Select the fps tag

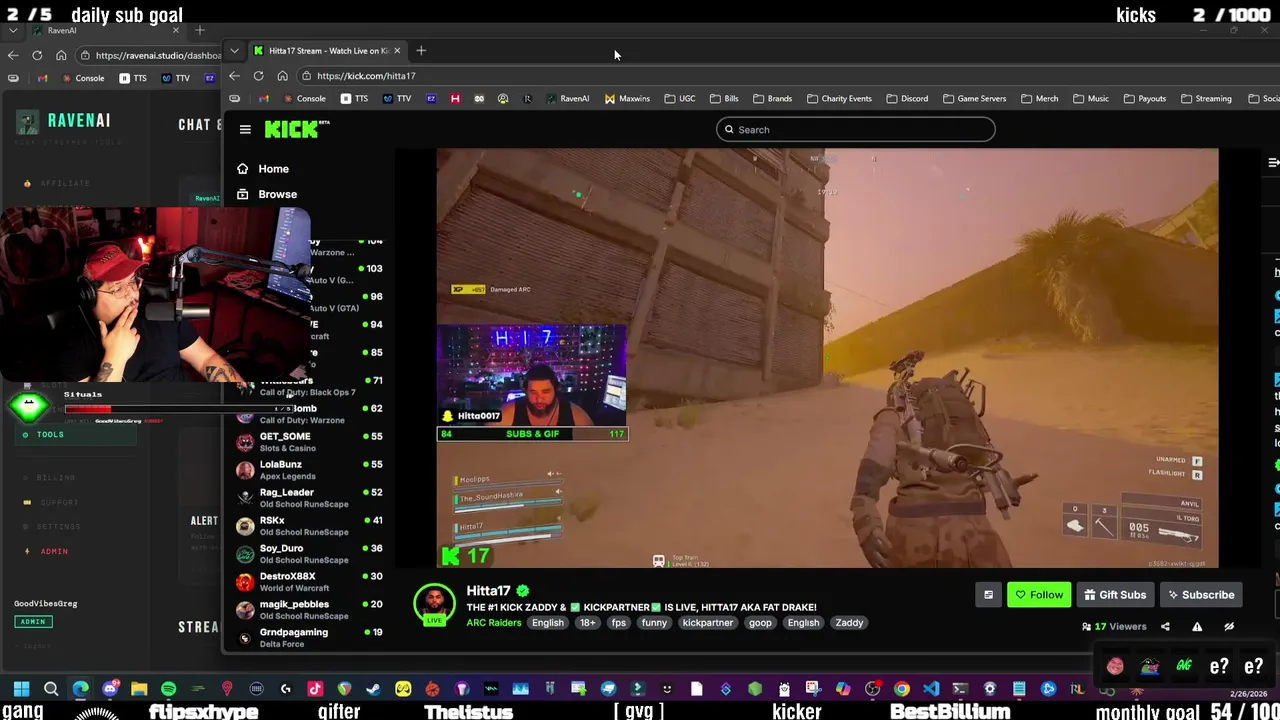pos(619,623)
